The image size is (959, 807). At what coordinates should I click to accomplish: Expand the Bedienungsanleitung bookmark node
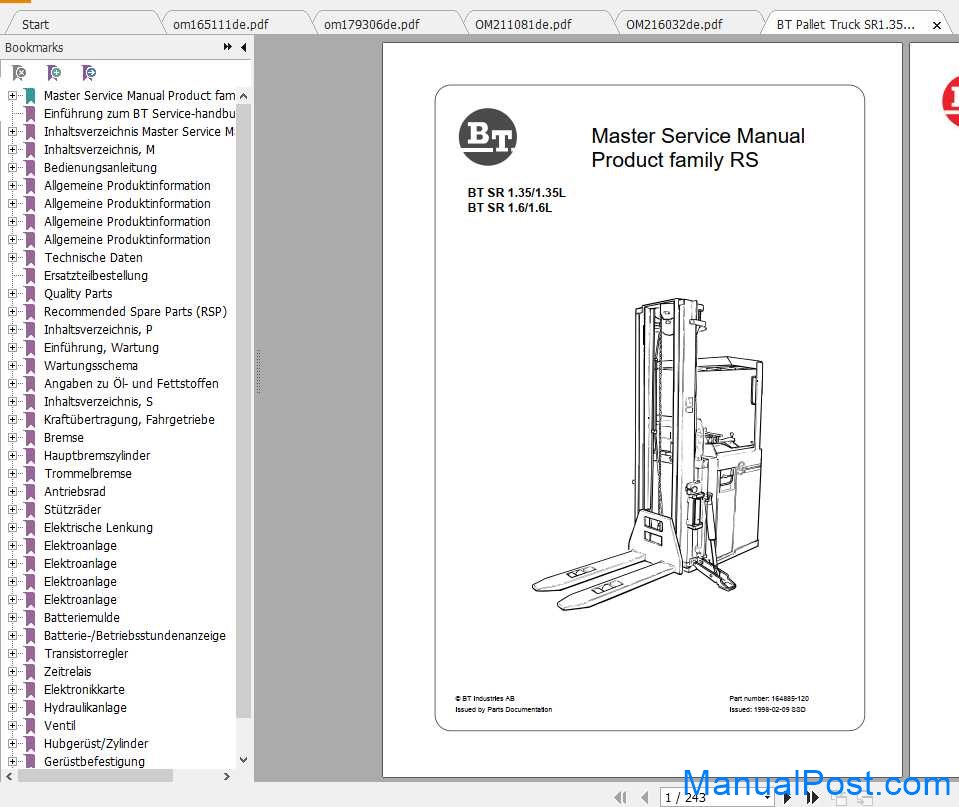(x=12, y=168)
